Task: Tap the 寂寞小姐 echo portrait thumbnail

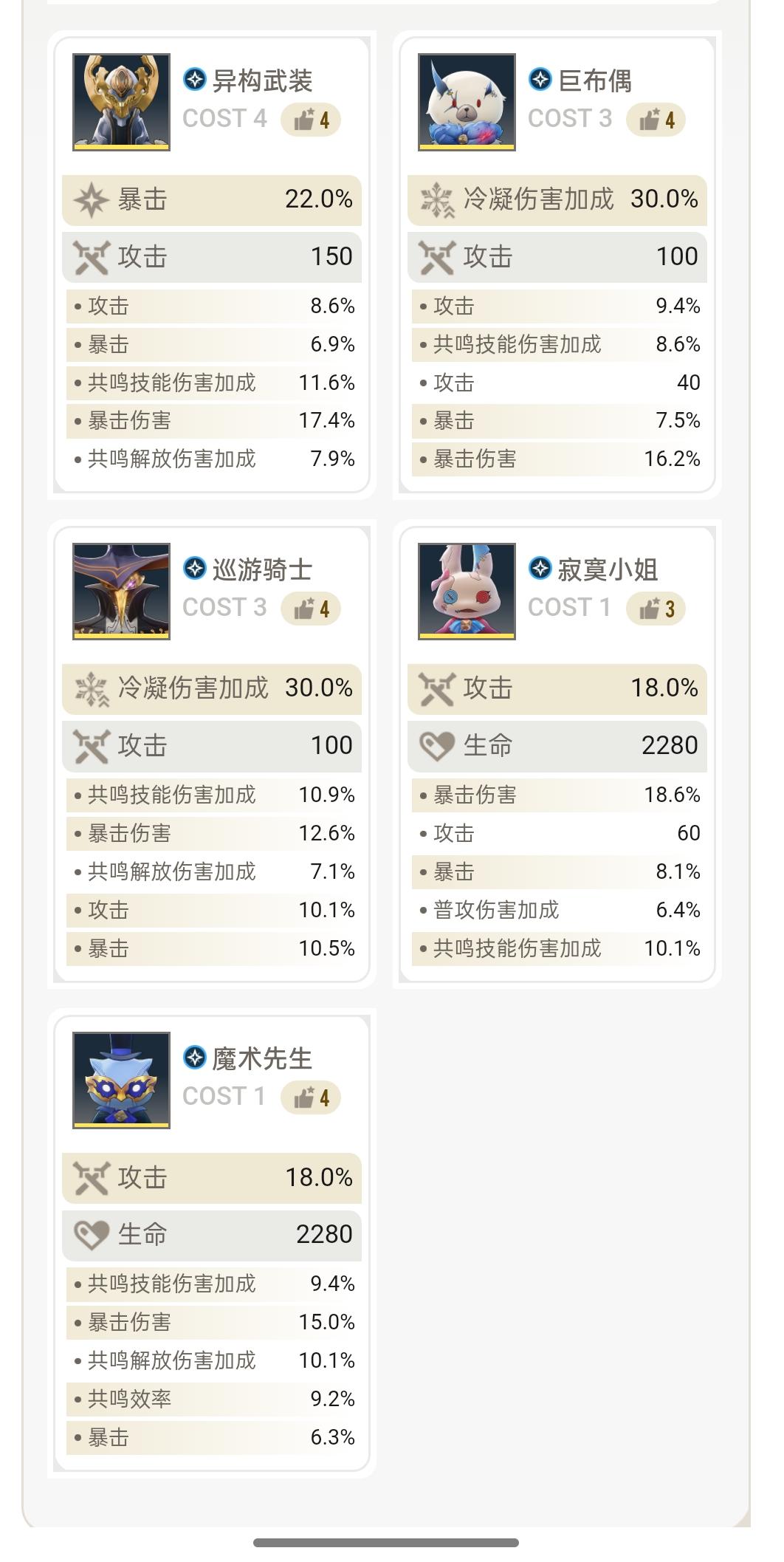Action: 467,591
